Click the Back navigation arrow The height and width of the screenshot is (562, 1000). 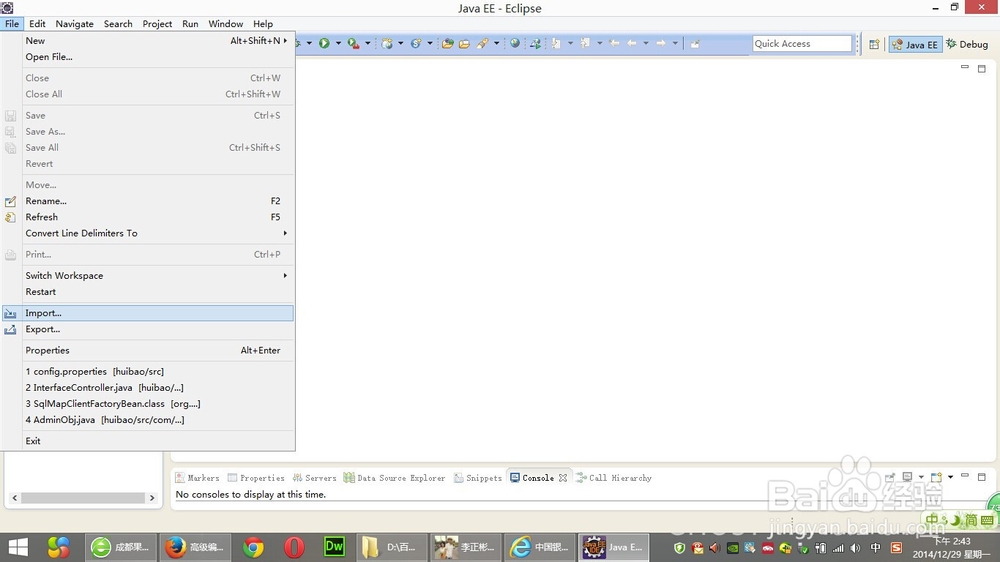coord(631,43)
